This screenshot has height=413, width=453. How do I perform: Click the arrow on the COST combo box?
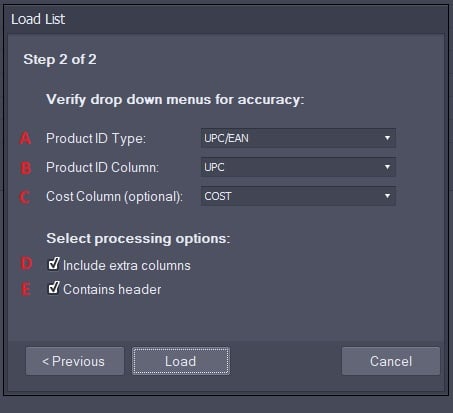click(387, 196)
